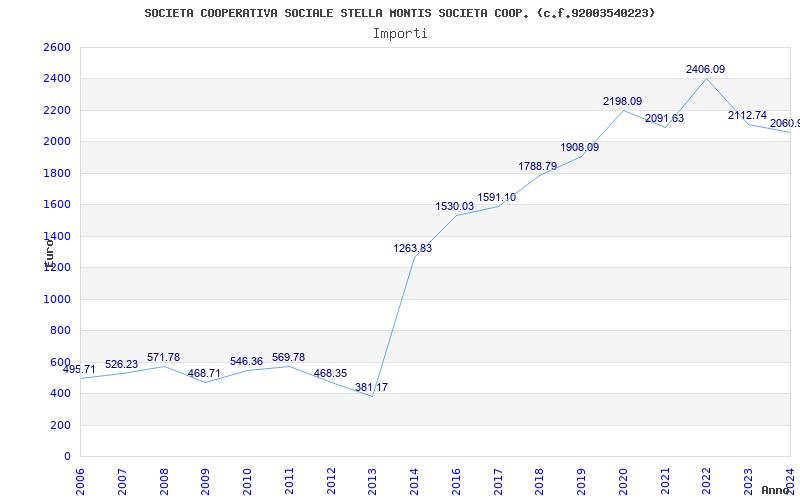
Task: Click the x-axis year 2013
Action: point(372,482)
